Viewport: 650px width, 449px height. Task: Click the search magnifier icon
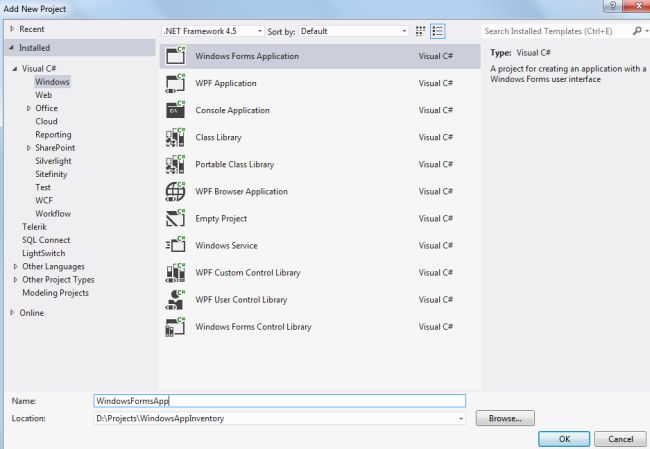click(637, 31)
